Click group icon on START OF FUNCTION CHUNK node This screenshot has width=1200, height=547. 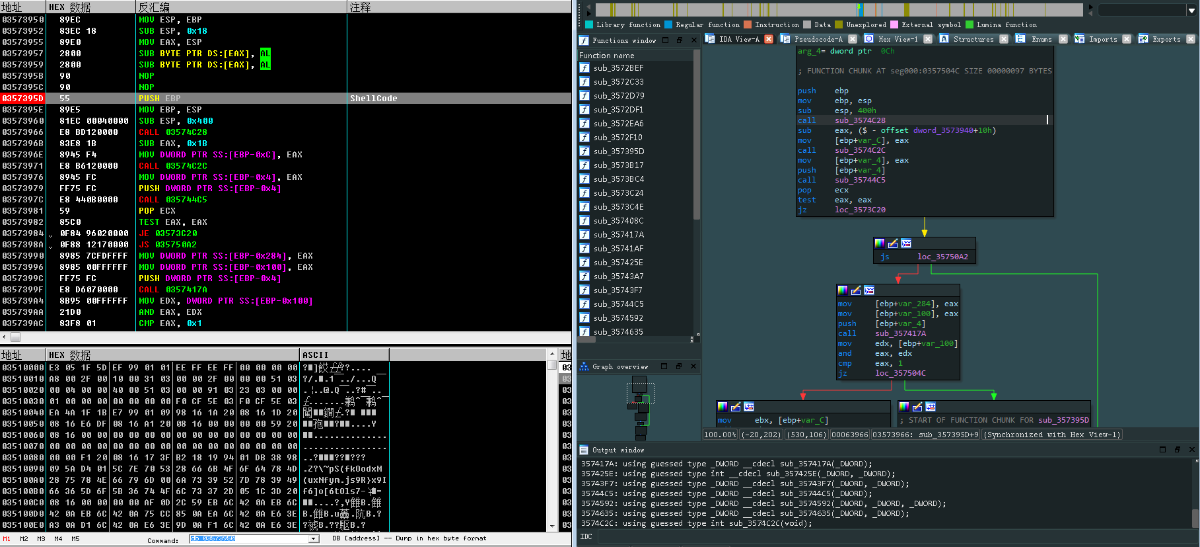930,406
